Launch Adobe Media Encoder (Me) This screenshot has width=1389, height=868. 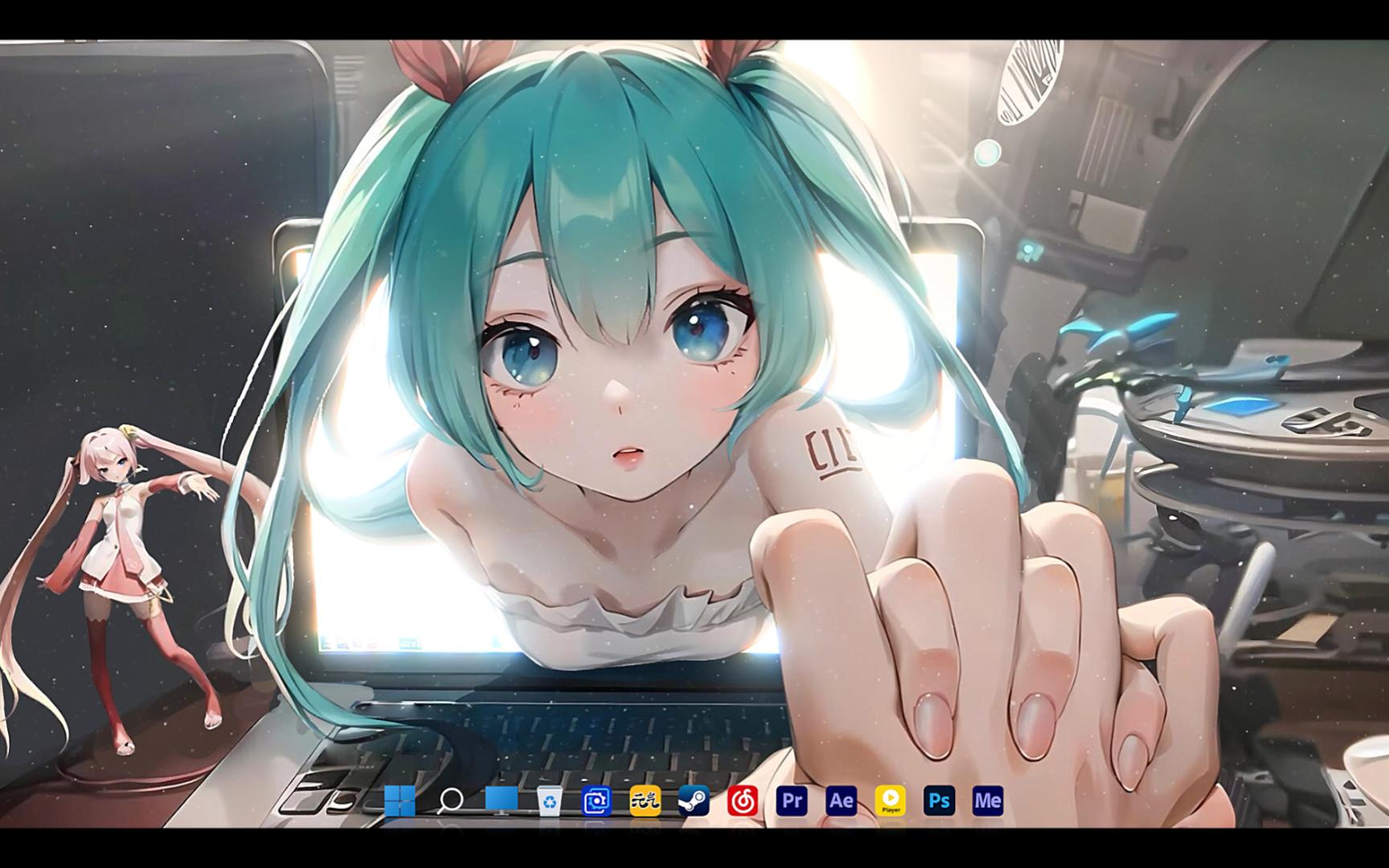click(x=988, y=800)
